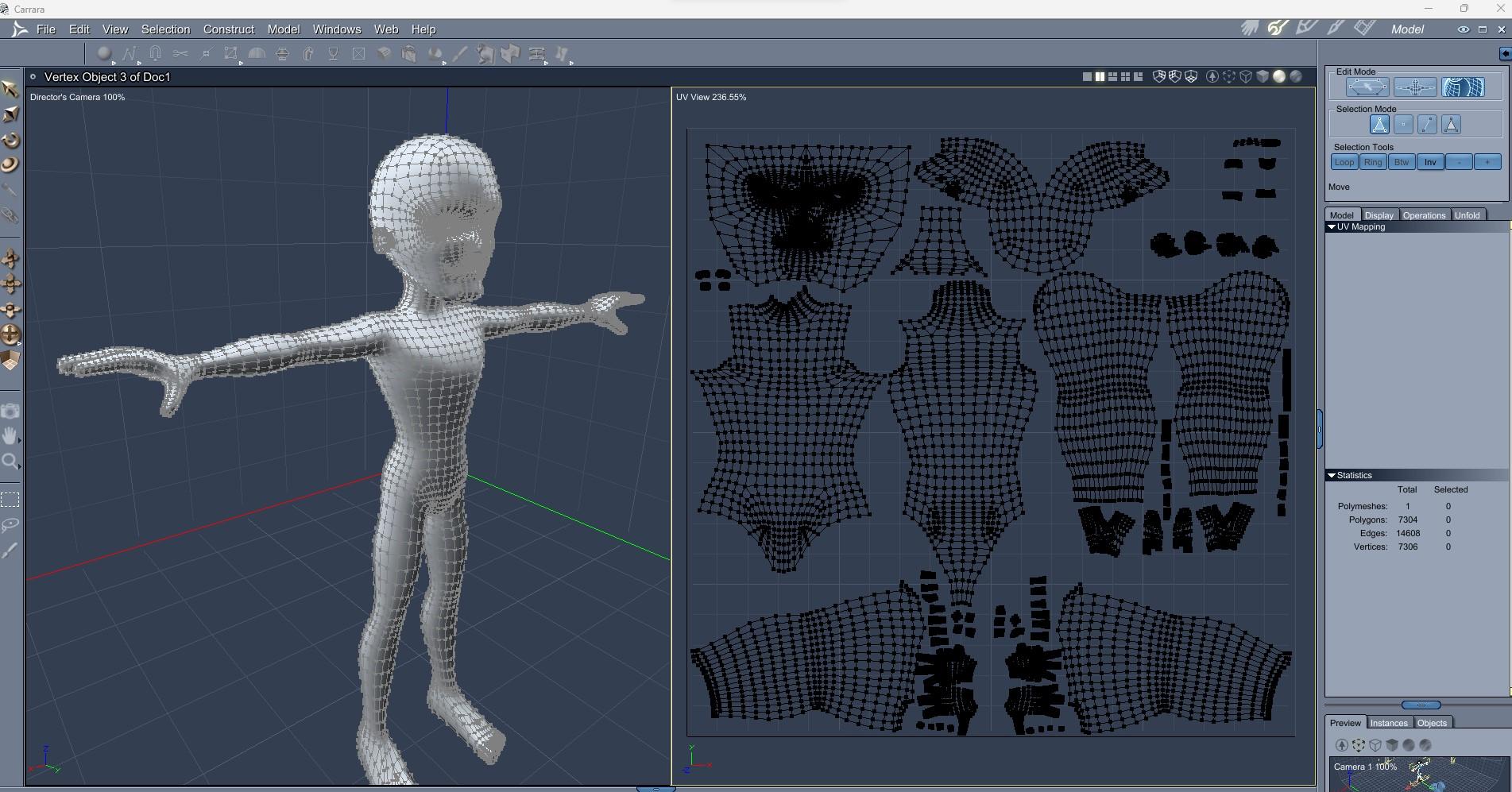Open the Windows menu
Screen dimensions: 1512x792
(337, 29)
